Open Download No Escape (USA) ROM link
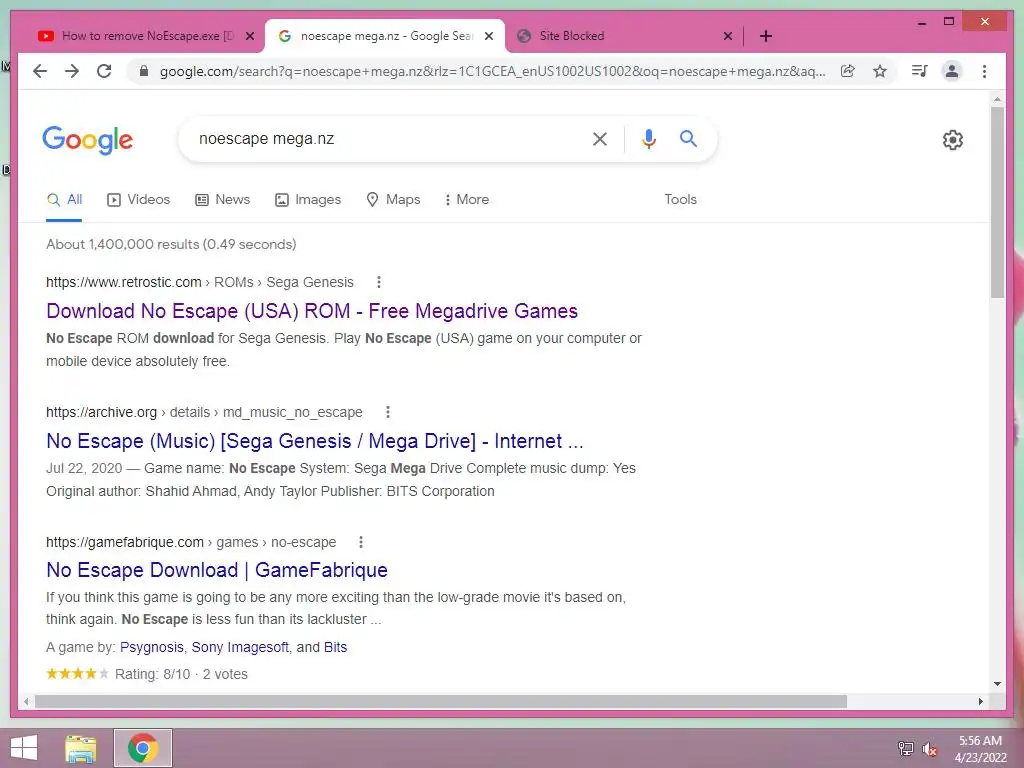Viewport: 1024px width, 768px height. pos(312,311)
